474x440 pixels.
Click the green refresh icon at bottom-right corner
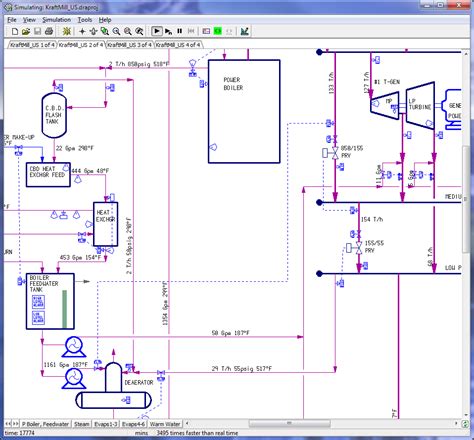pyautogui.click(x=465, y=424)
